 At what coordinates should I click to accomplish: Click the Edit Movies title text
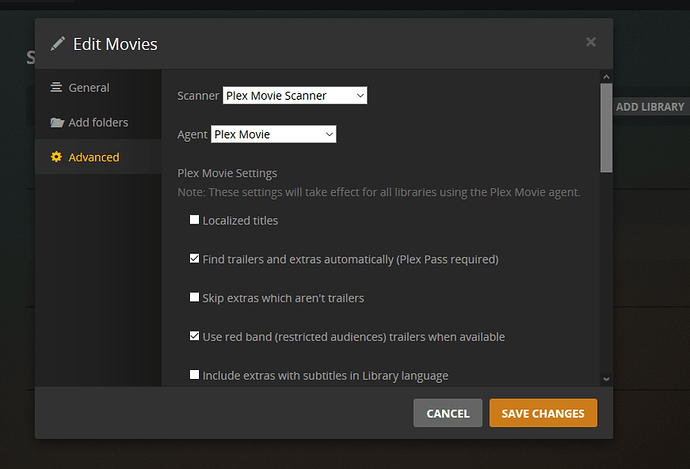coord(115,44)
